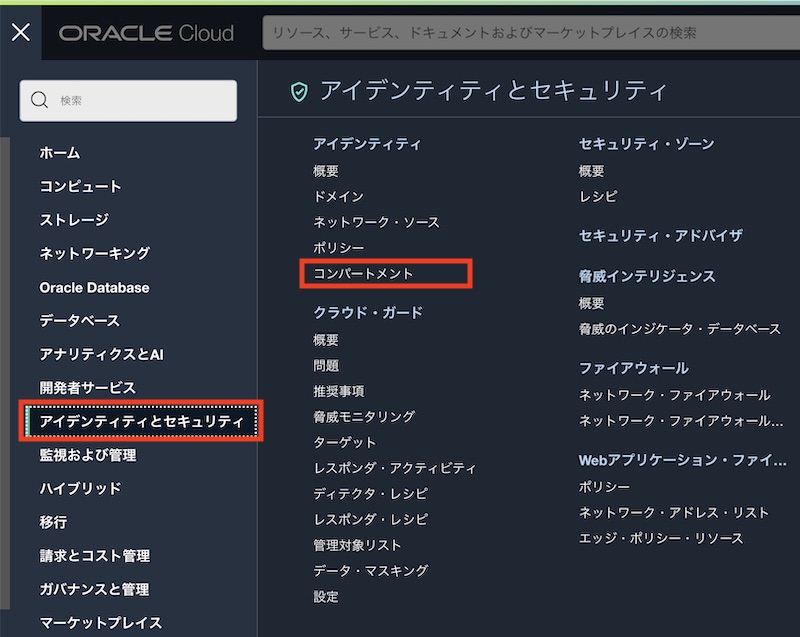Open Oracle Database menu entry
800x637 pixels.
coord(94,287)
